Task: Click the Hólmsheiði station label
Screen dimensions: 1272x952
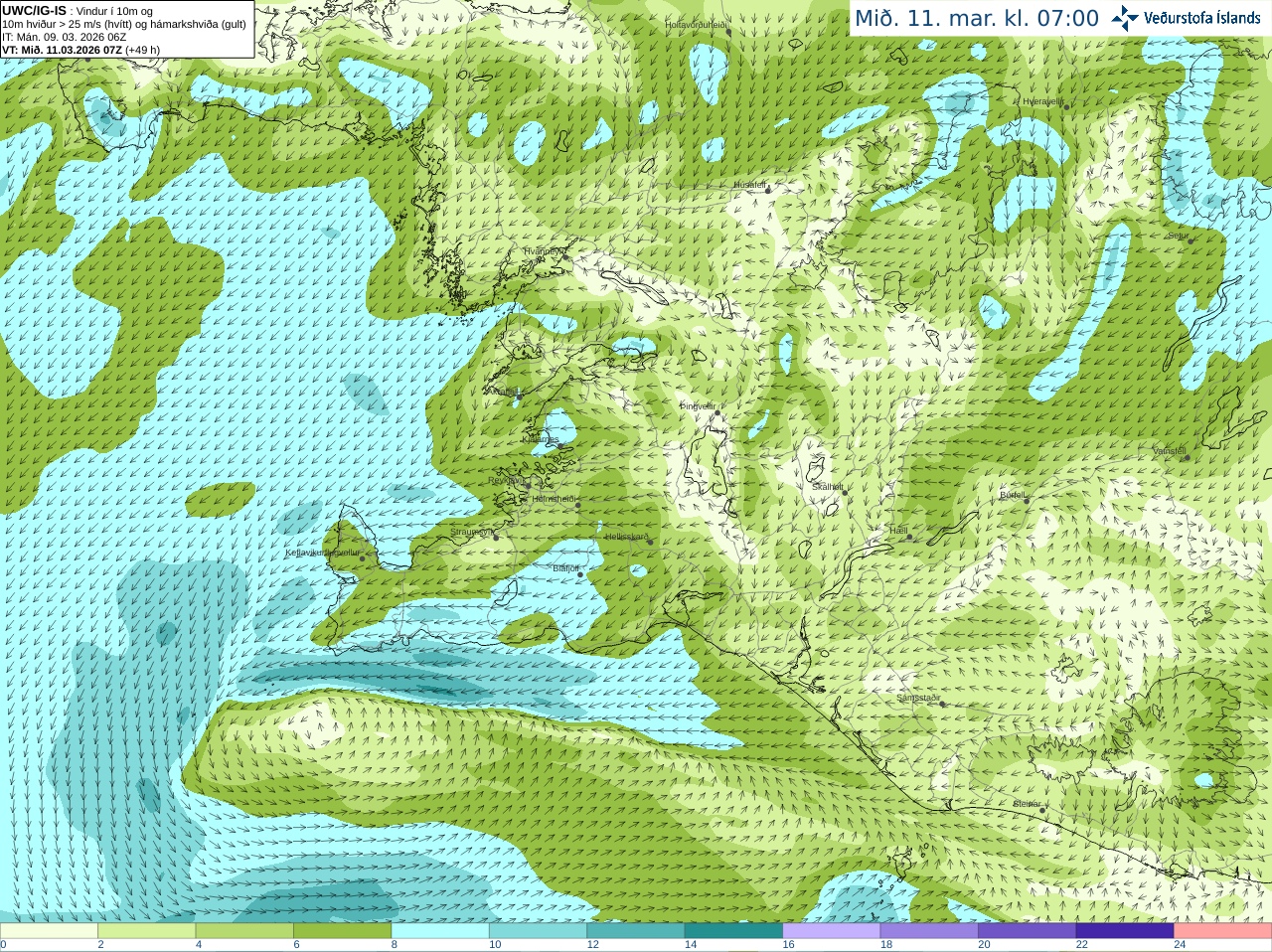Action: pos(554,499)
